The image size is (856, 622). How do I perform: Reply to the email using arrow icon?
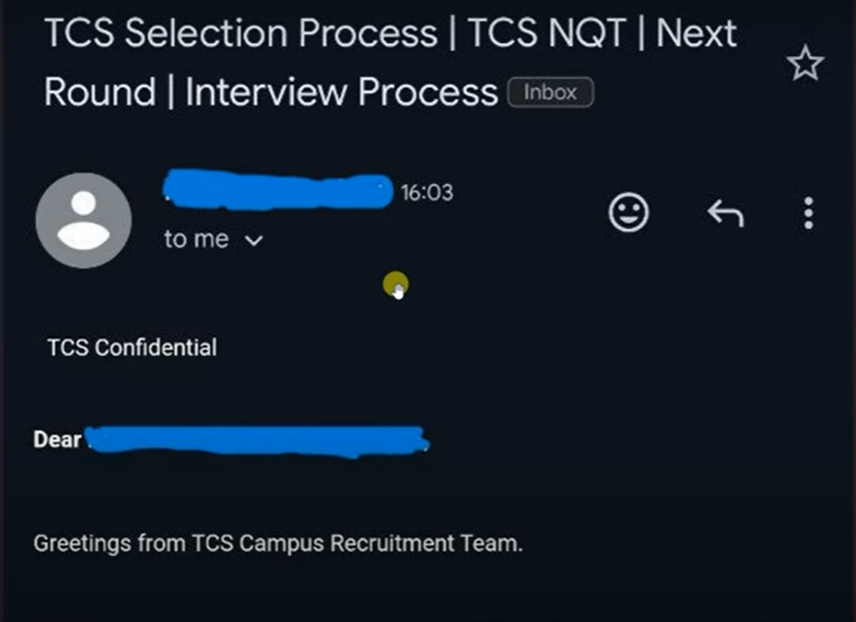click(x=726, y=213)
